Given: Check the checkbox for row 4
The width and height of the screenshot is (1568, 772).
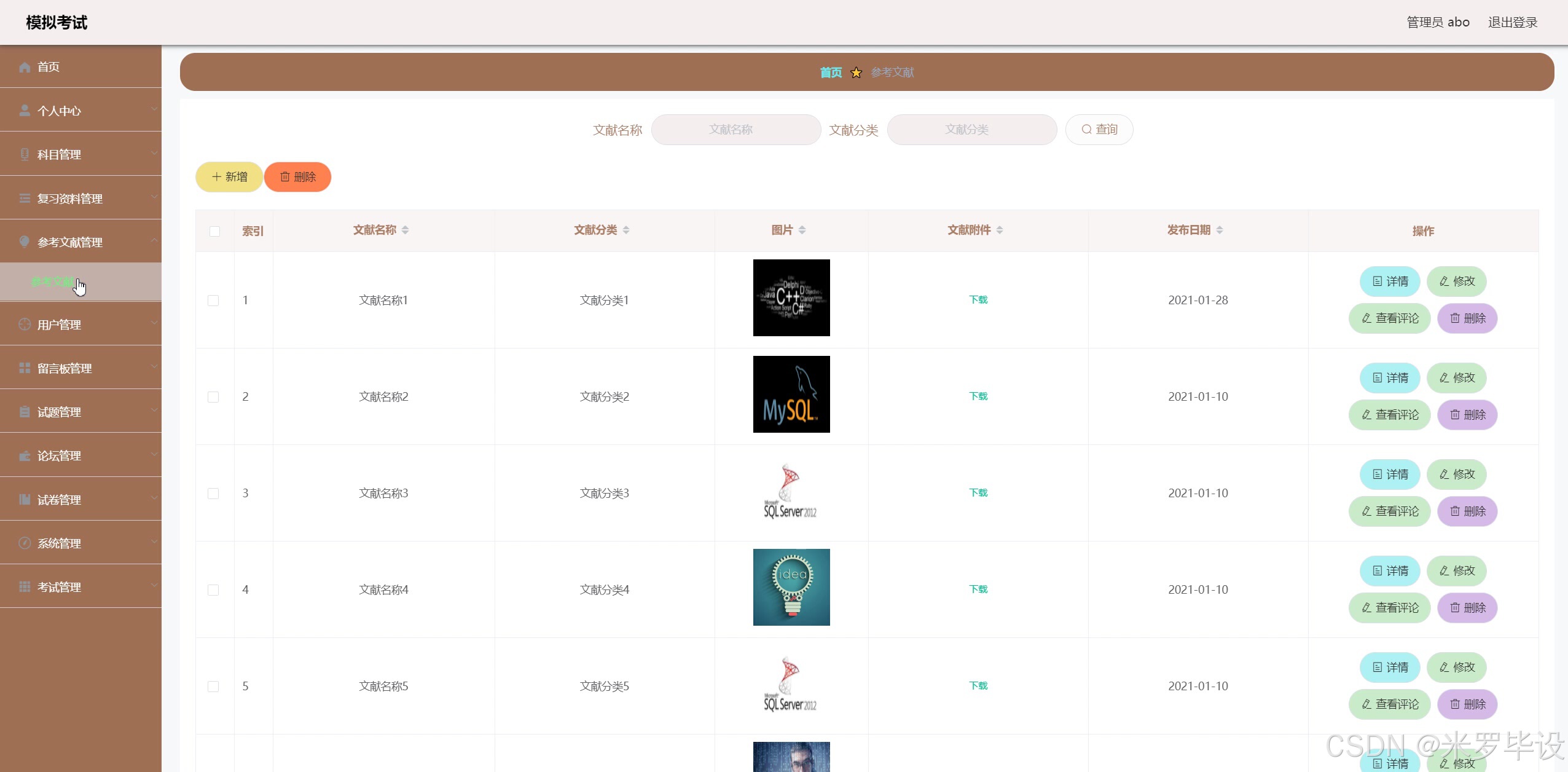Looking at the screenshot, I should pyautogui.click(x=213, y=590).
